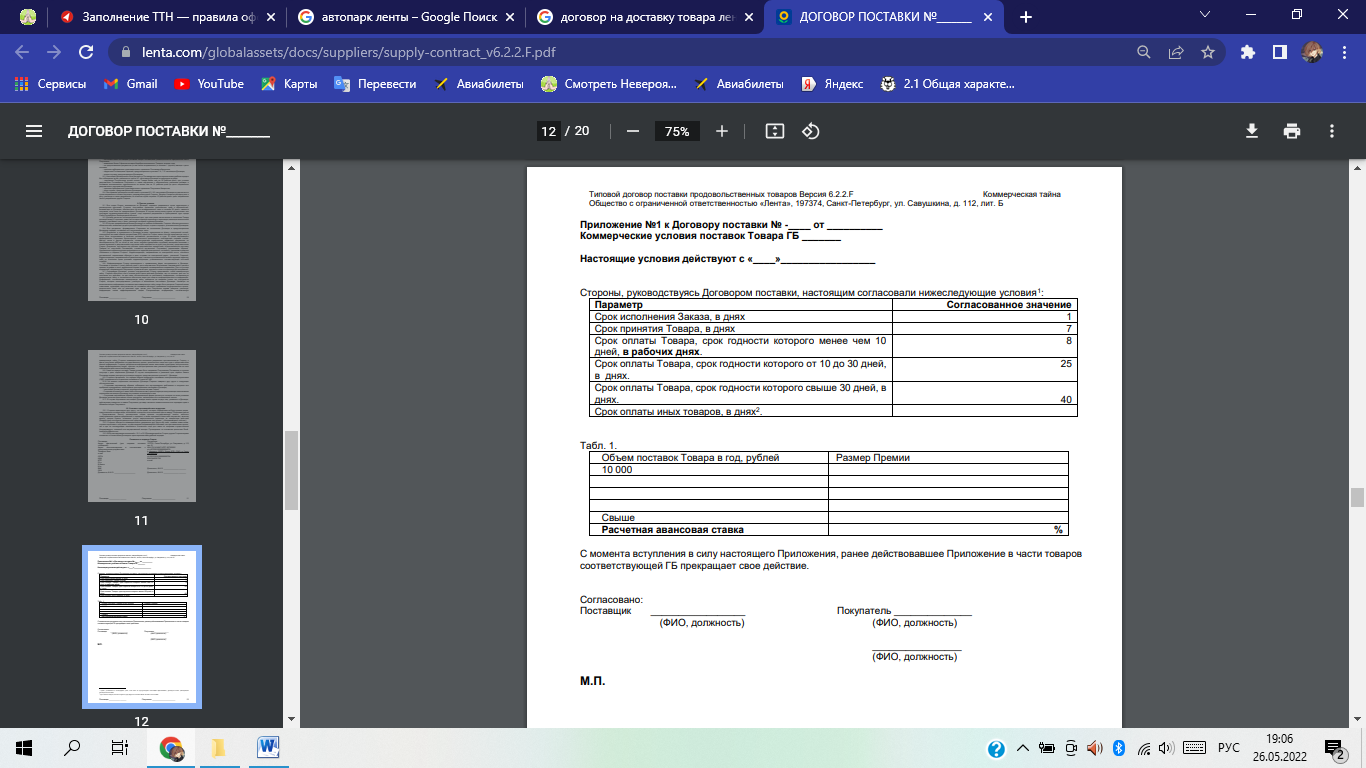Image resolution: width=1366 pixels, height=768 pixels.
Task: Zoom out the PDF document
Action: pyautogui.click(x=632, y=131)
